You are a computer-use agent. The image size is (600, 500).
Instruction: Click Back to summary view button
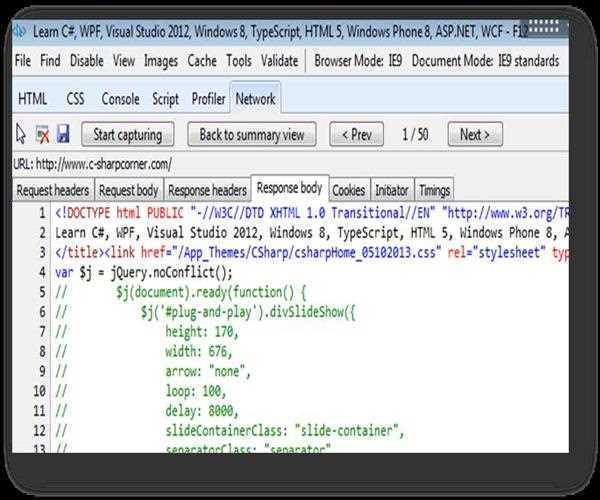pyautogui.click(x=252, y=134)
